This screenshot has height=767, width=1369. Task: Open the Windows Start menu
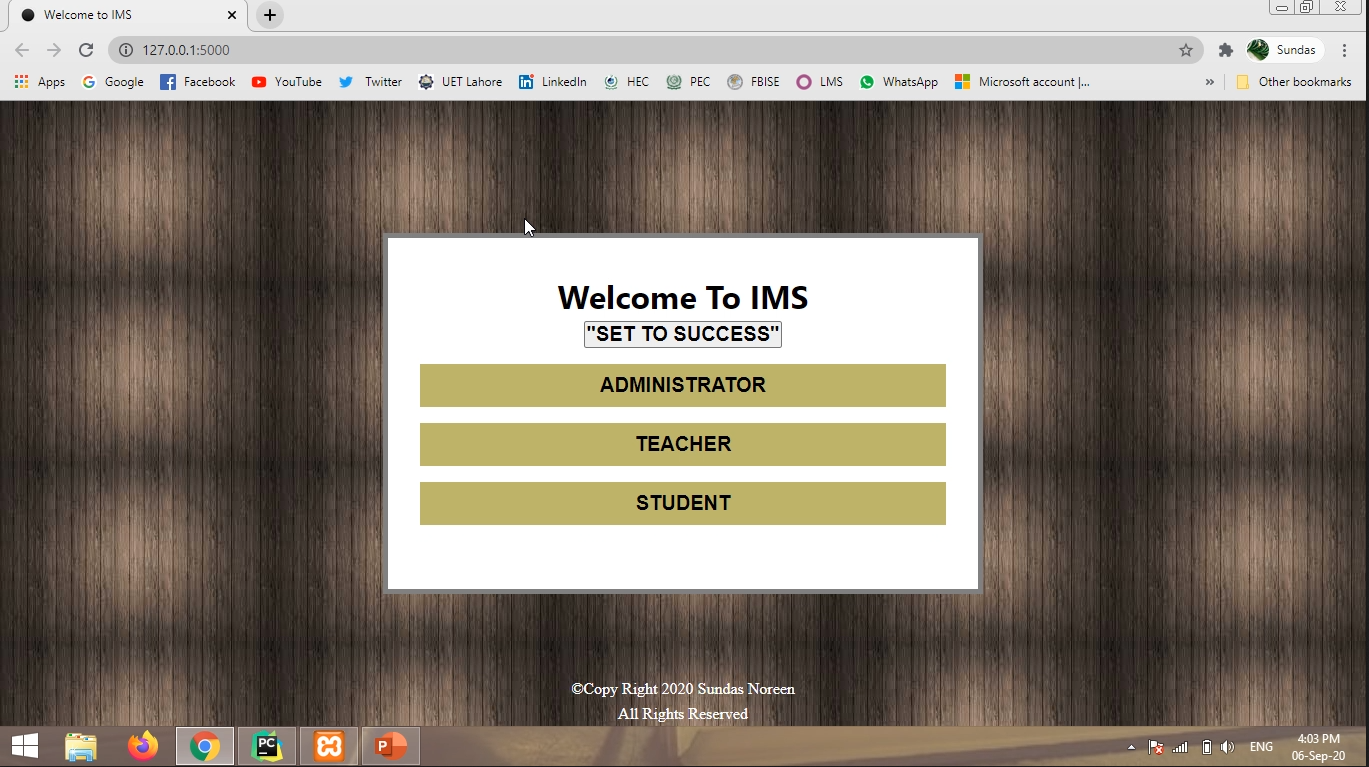(x=24, y=746)
